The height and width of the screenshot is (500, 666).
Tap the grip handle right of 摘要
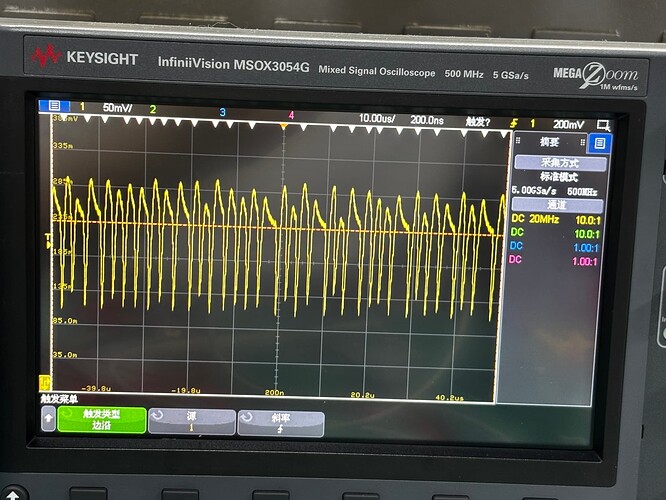[x=583, y=143]
